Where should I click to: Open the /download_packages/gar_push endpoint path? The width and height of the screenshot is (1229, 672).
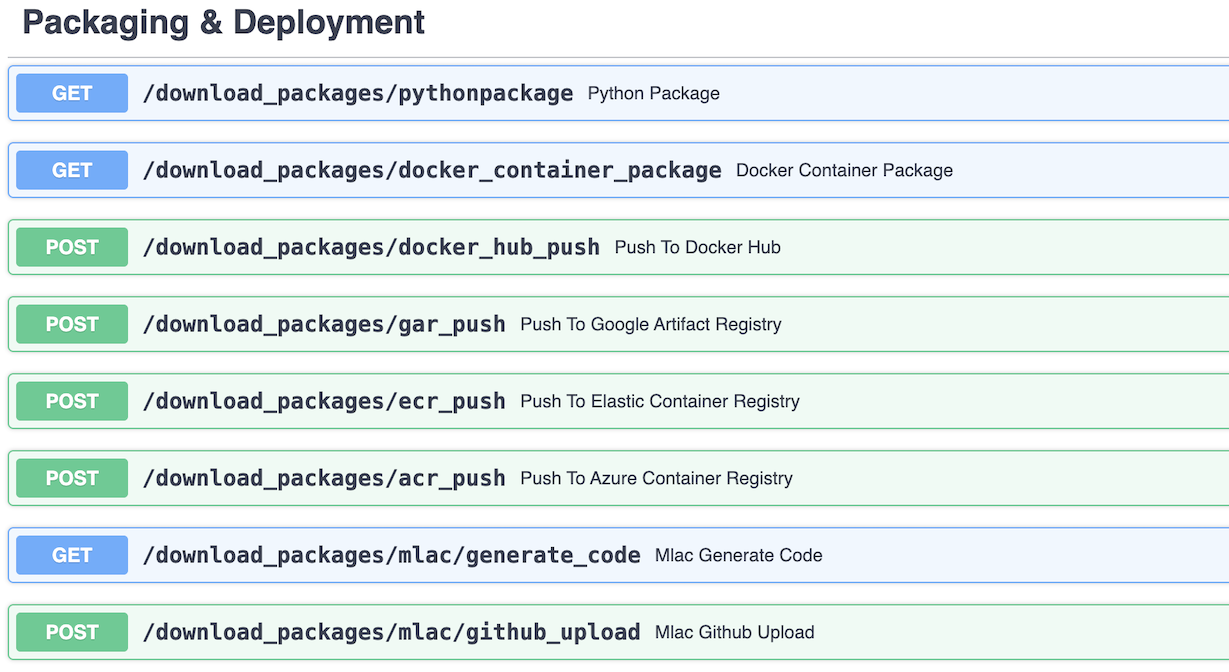click(324, 325)
